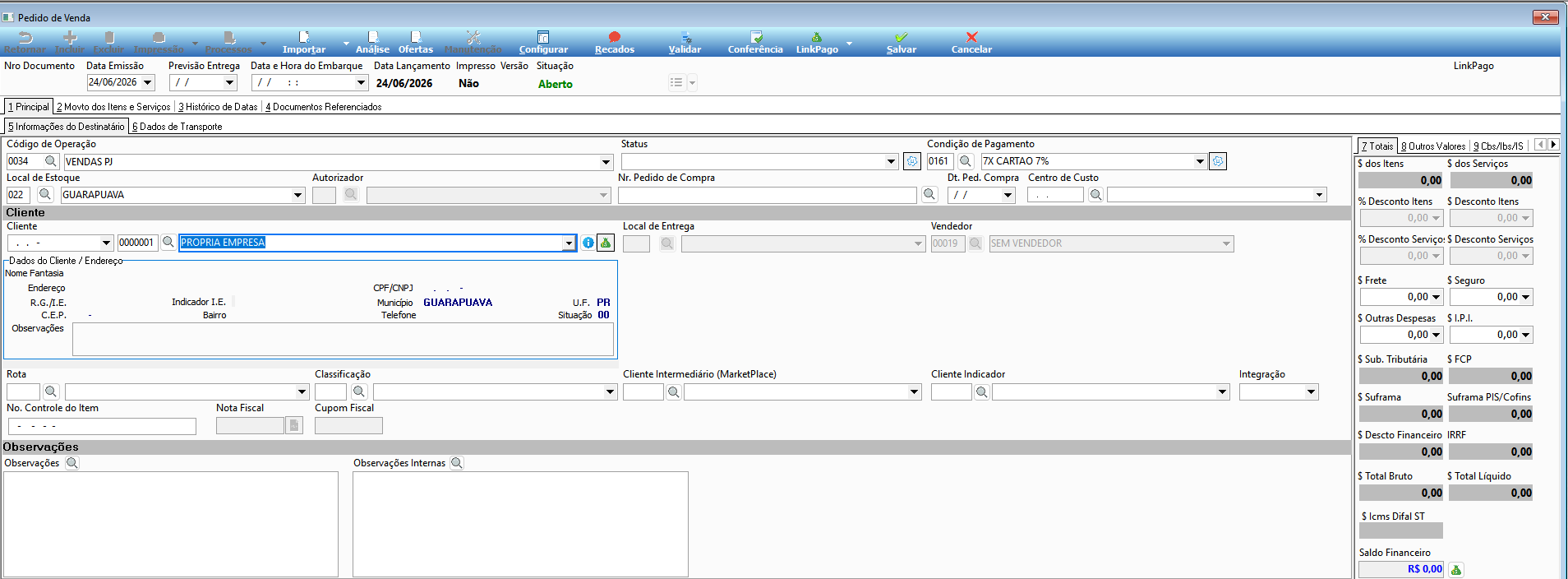This screenshot has width=1568, height=579.
Task: Search Código de Operação with the magnifier
Action: coord(51,161)
